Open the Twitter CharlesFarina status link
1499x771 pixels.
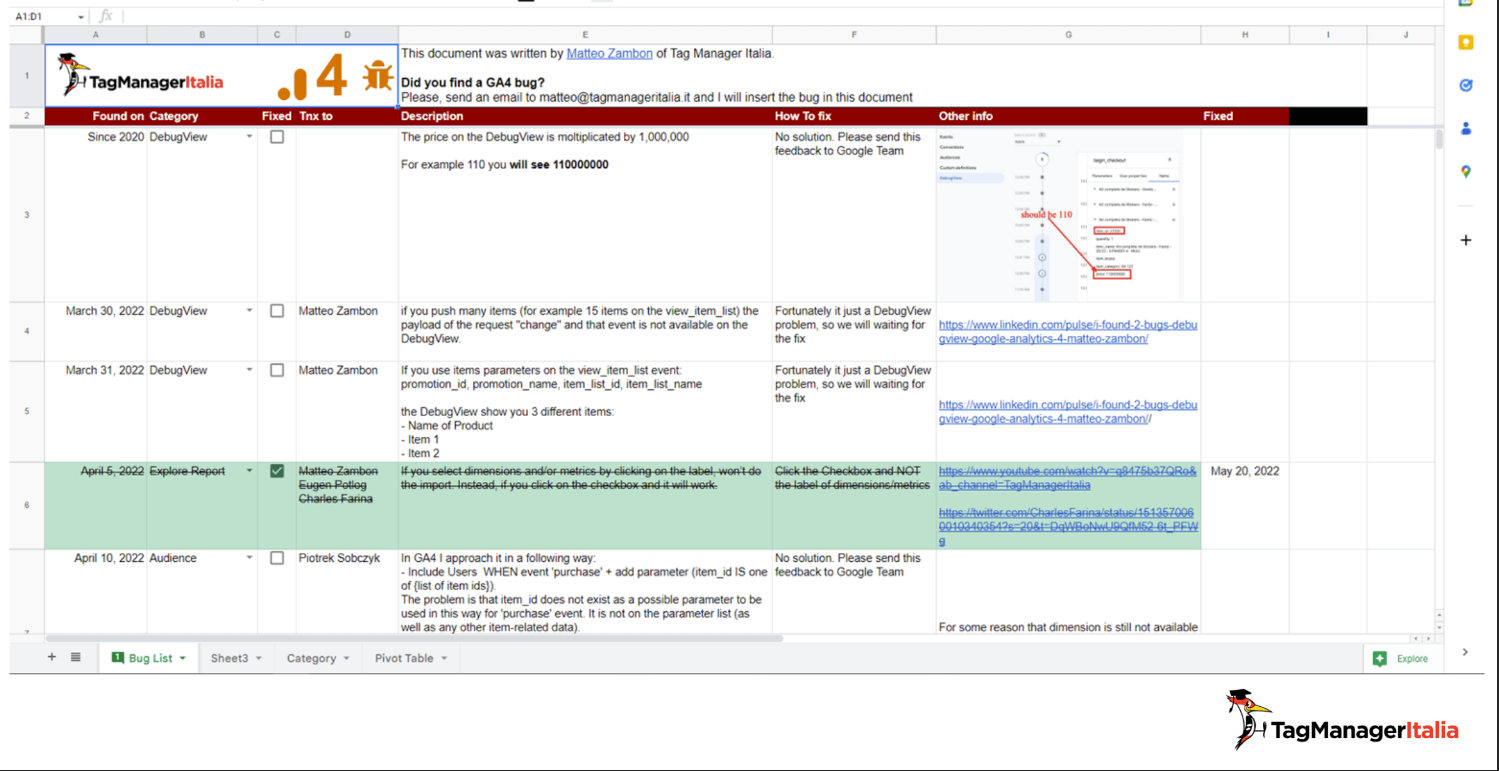(1067, 527)
